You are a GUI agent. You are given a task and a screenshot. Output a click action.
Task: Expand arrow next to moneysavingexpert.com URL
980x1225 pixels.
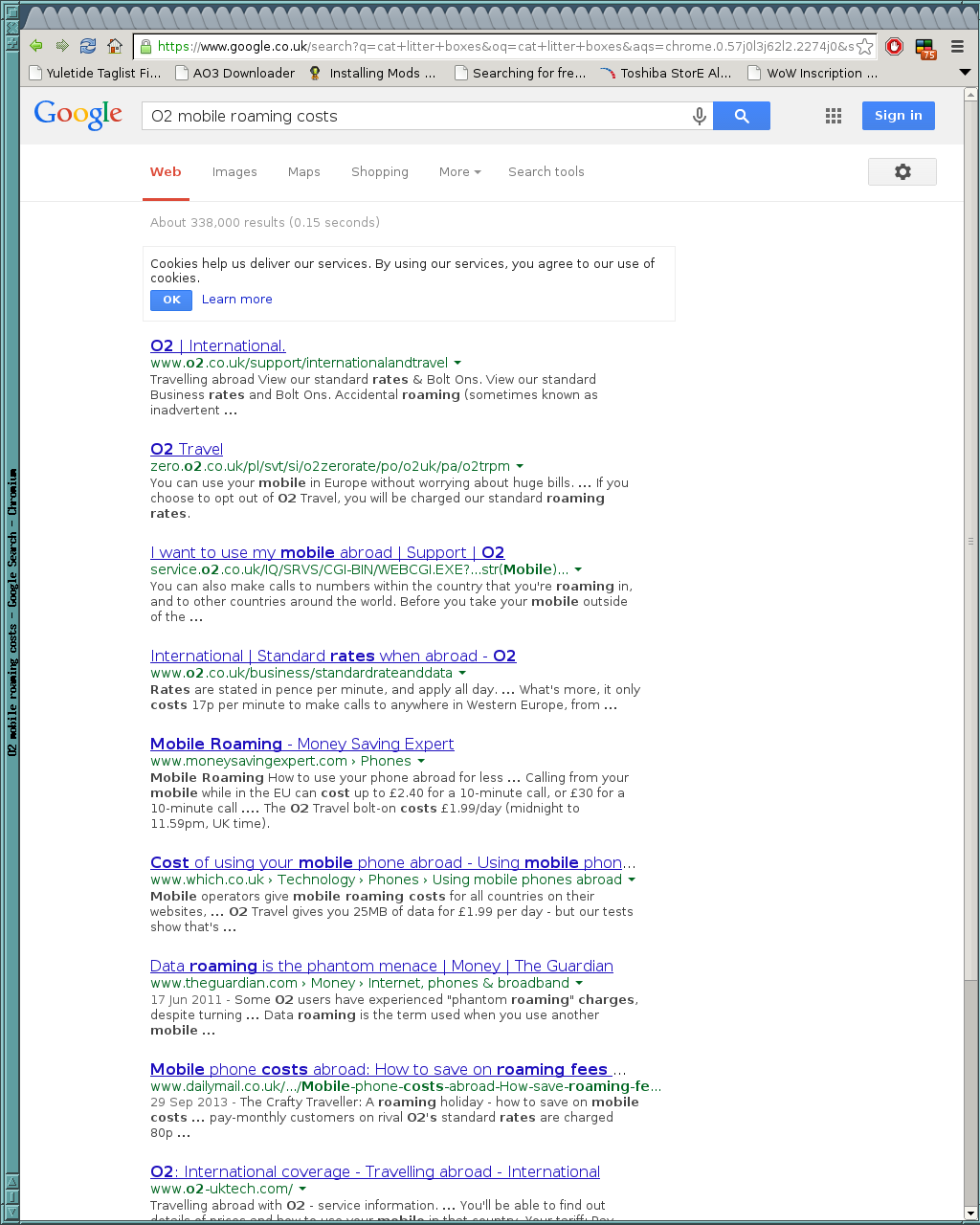coord(421,761)
